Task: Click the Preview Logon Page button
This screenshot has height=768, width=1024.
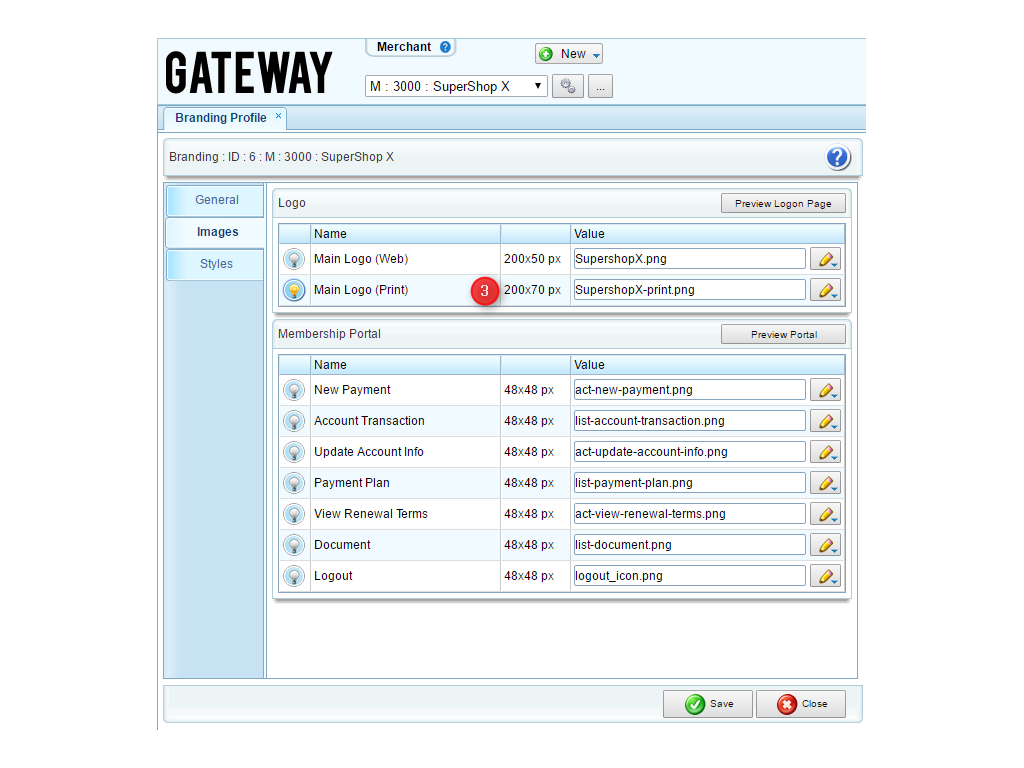Action: pyautogui.click(x=783, y=203)
